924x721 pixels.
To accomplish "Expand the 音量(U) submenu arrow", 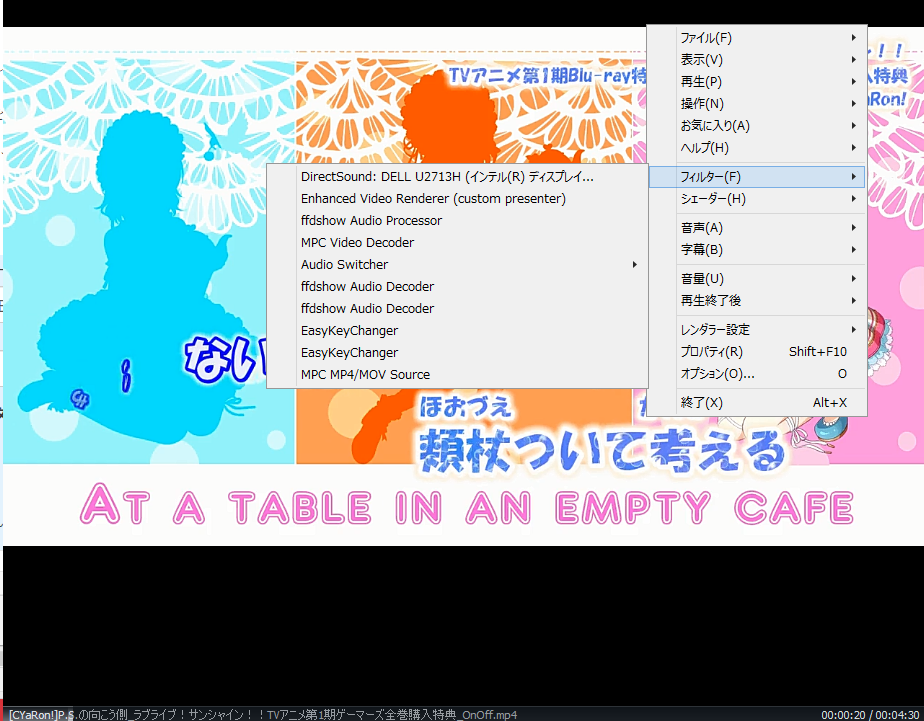I will pos(854,279).
